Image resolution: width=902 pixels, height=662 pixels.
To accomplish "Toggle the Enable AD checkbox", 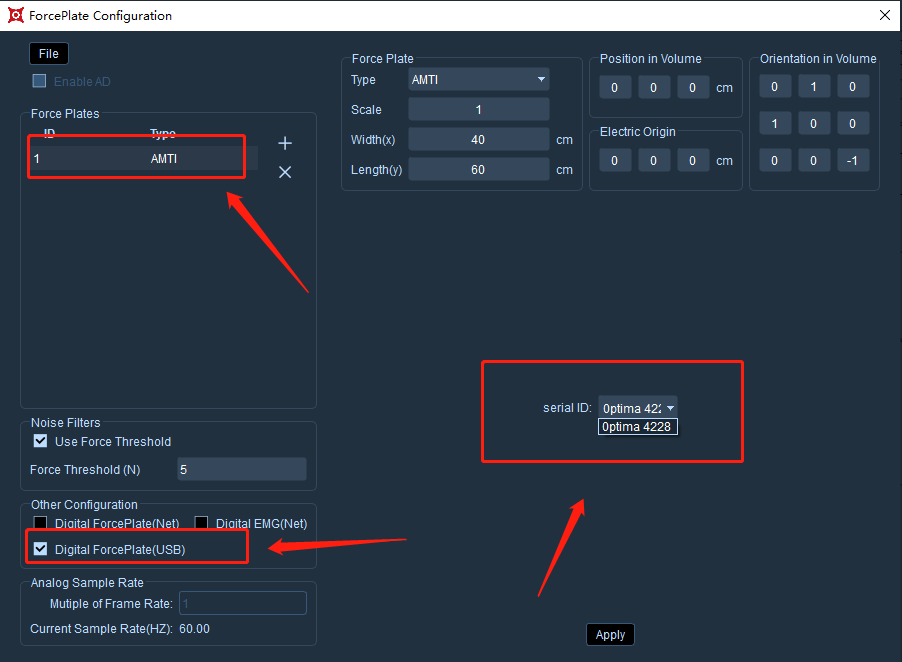I will [39, 81].
